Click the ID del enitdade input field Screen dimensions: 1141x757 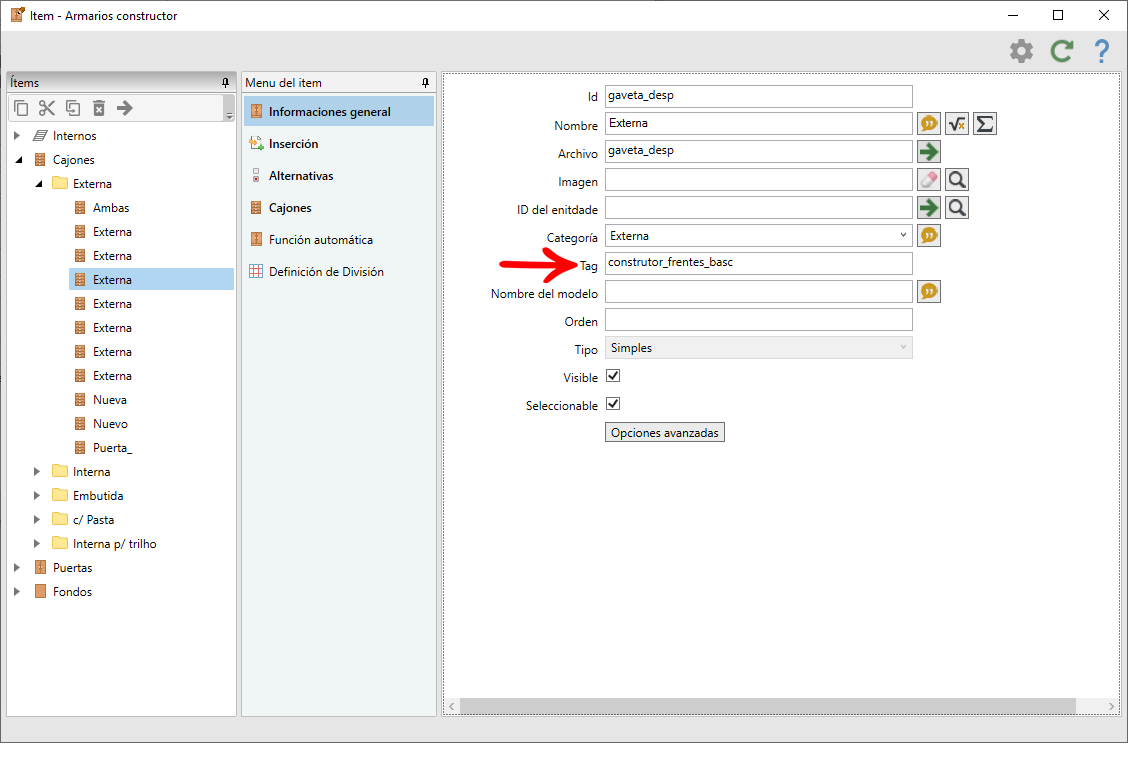758,207
